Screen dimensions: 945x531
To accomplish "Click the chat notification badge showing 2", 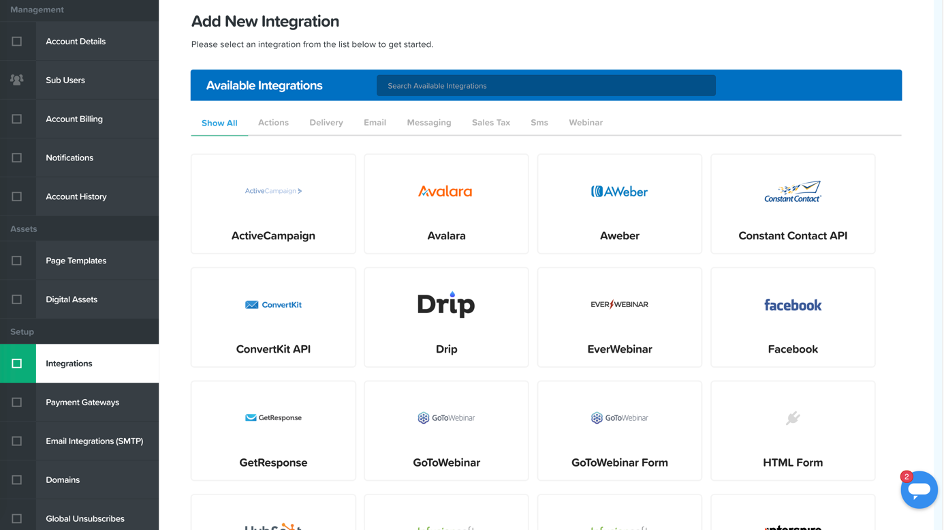I will coord(906,477).
